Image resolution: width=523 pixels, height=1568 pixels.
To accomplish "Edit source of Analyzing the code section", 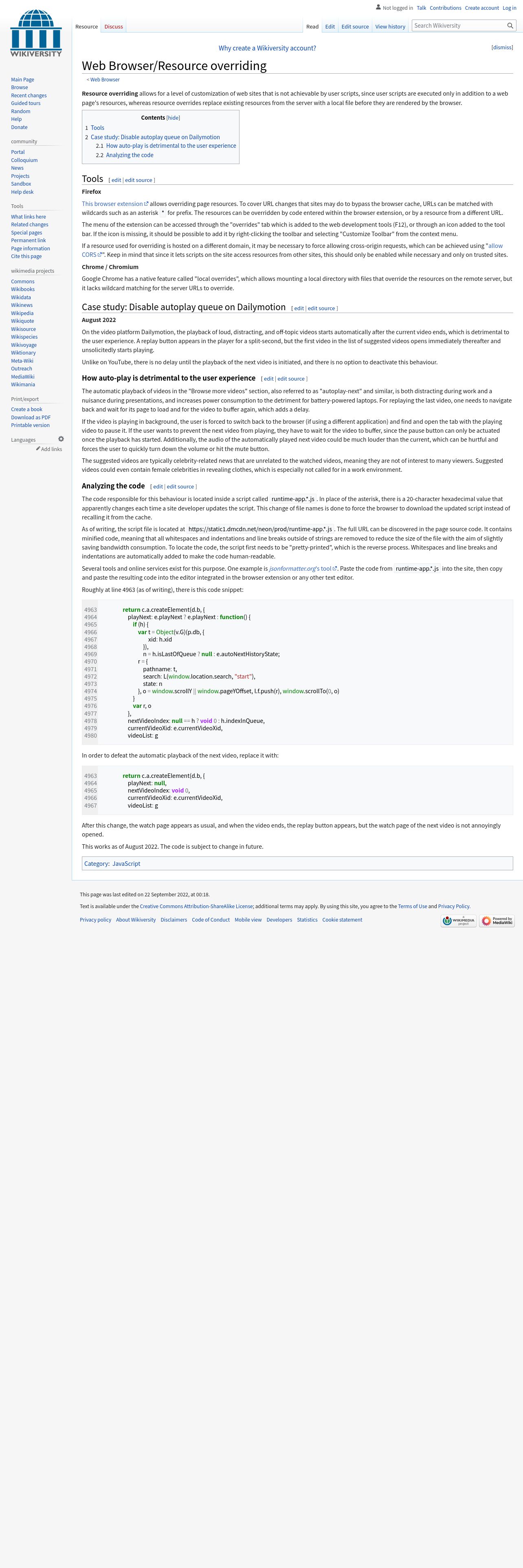I will (x=180, y=487).
